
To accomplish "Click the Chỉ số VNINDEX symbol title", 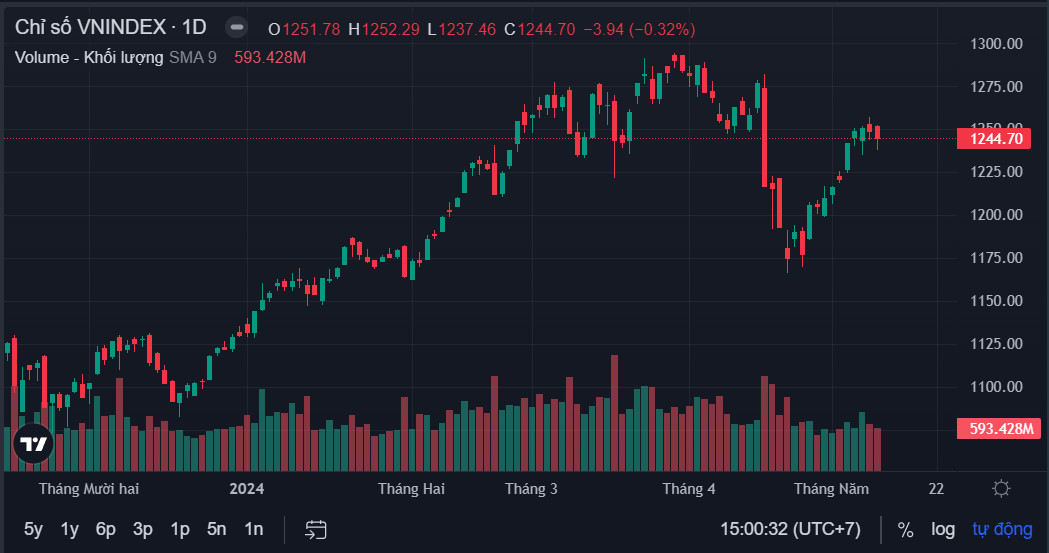I will tap(110, 28).
